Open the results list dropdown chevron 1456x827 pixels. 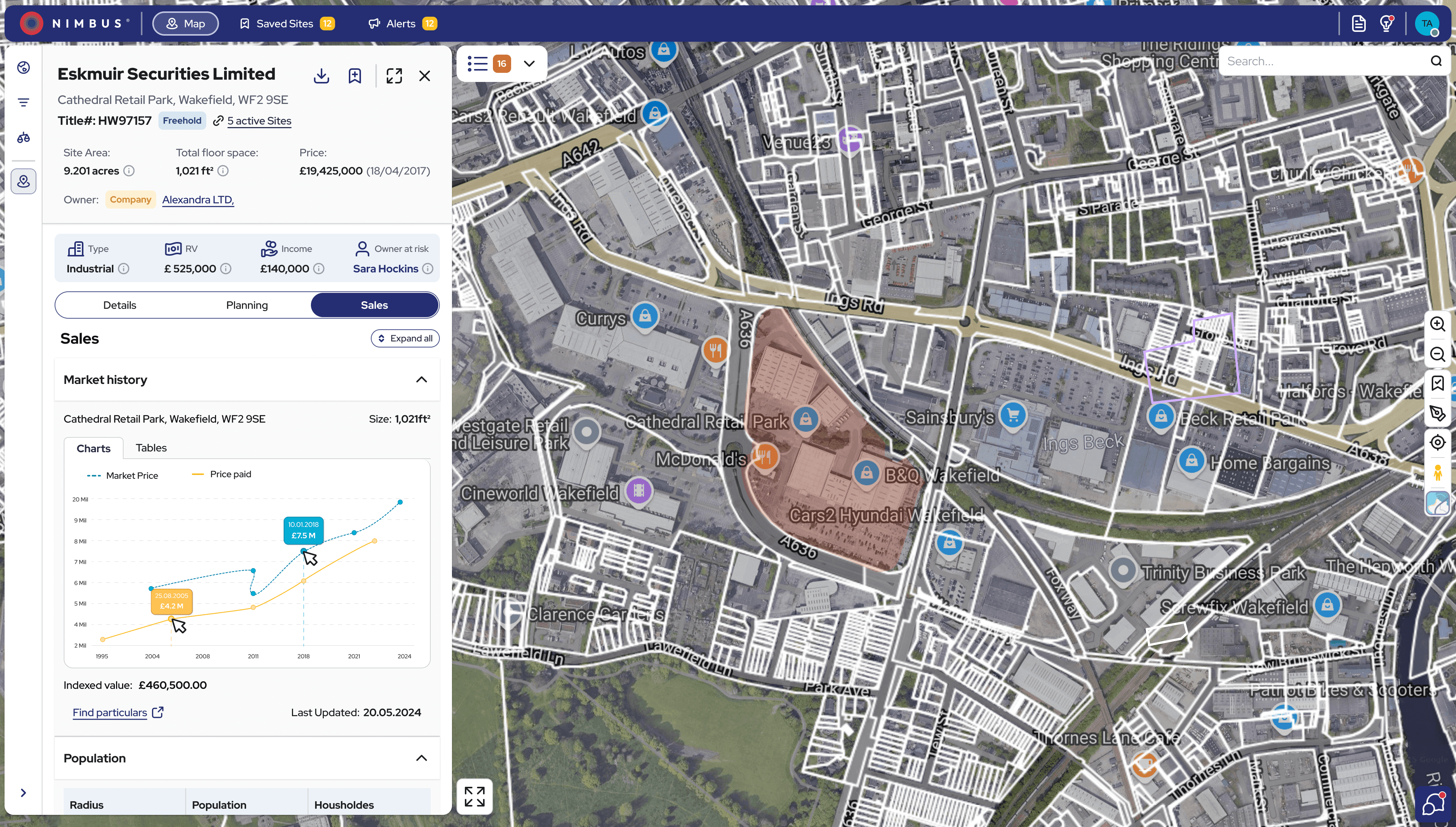(529, 63)
